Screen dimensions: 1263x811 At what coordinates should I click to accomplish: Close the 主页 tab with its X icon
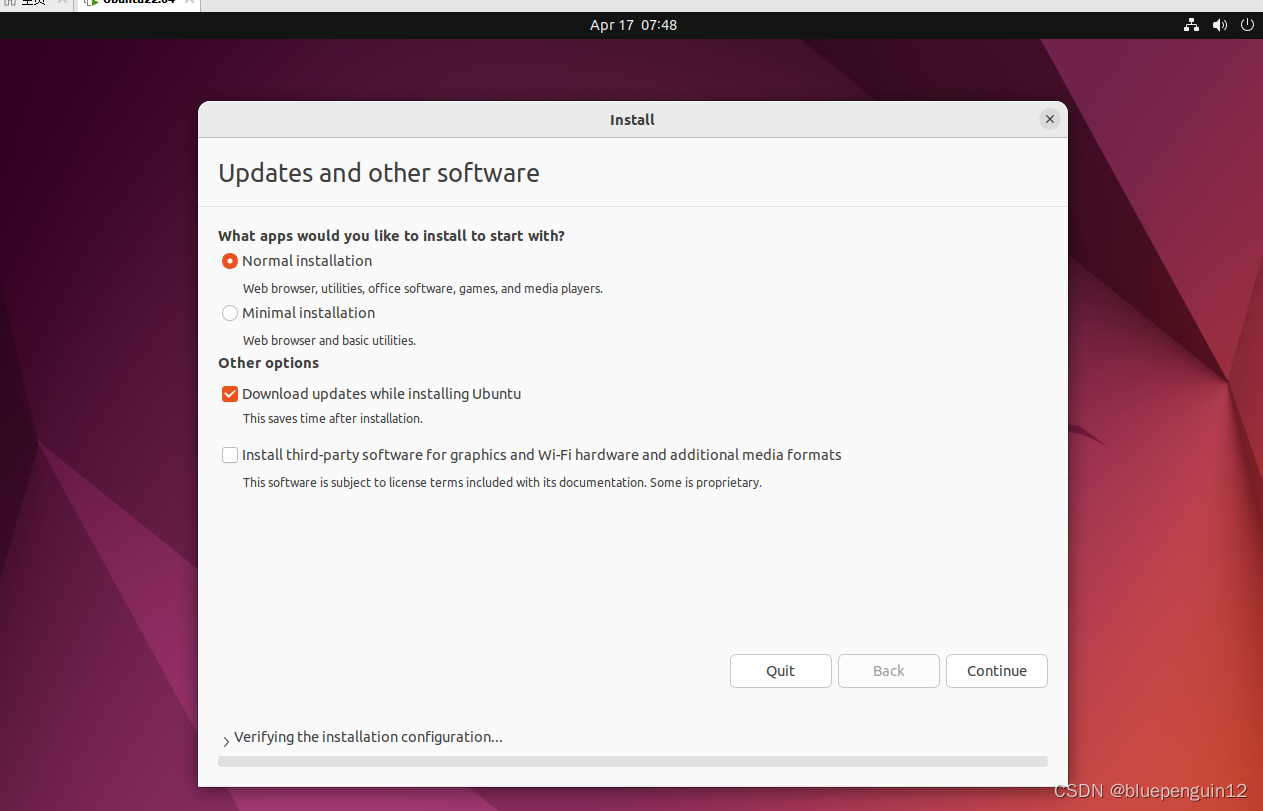click(x=63, y=4)
